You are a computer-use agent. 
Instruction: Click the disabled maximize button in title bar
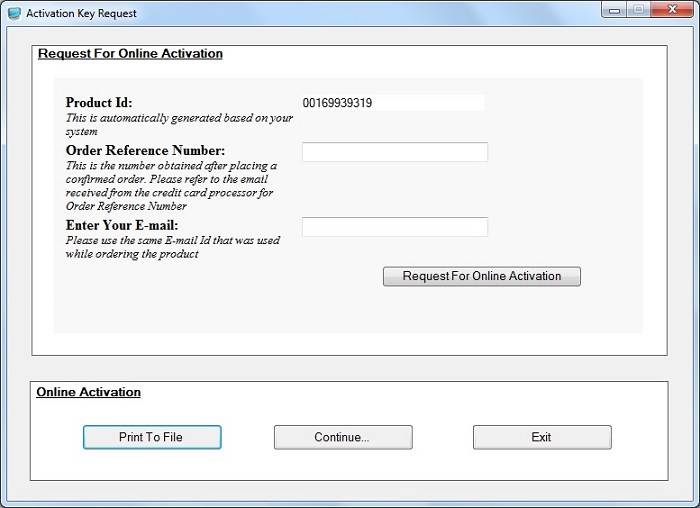pos(639,11)
